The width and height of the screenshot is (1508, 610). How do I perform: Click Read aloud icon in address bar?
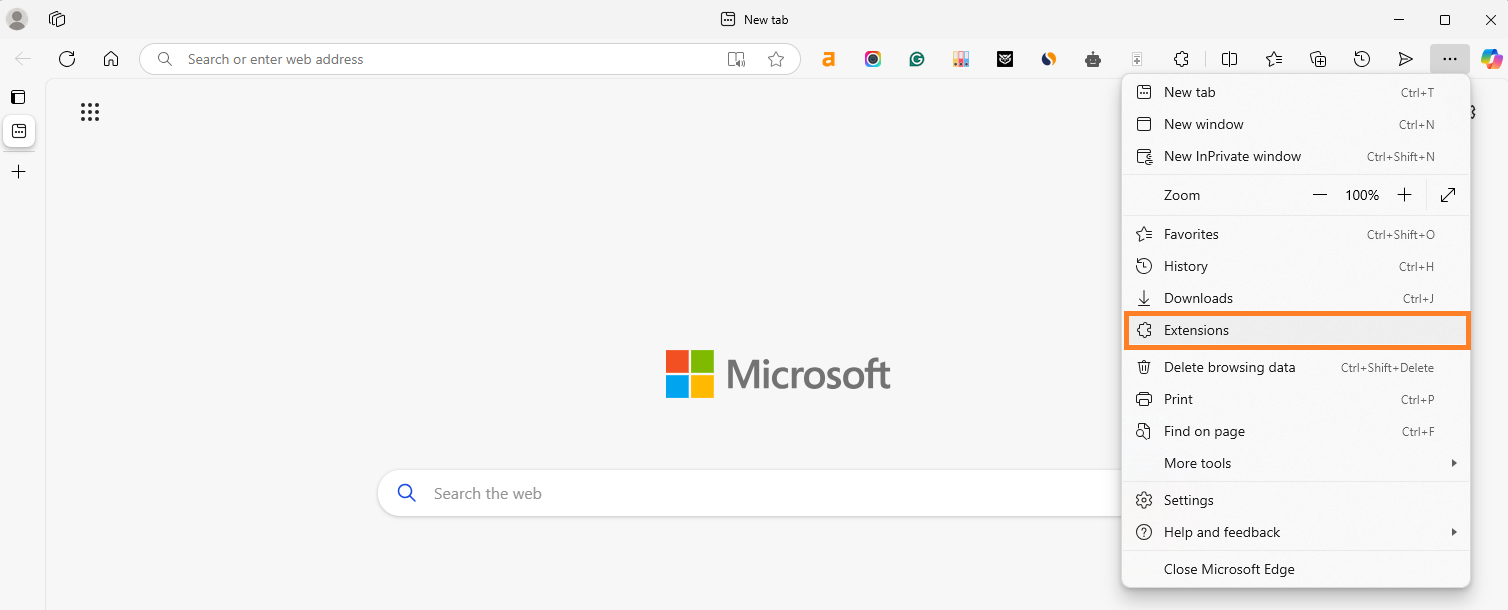(737, 59)
